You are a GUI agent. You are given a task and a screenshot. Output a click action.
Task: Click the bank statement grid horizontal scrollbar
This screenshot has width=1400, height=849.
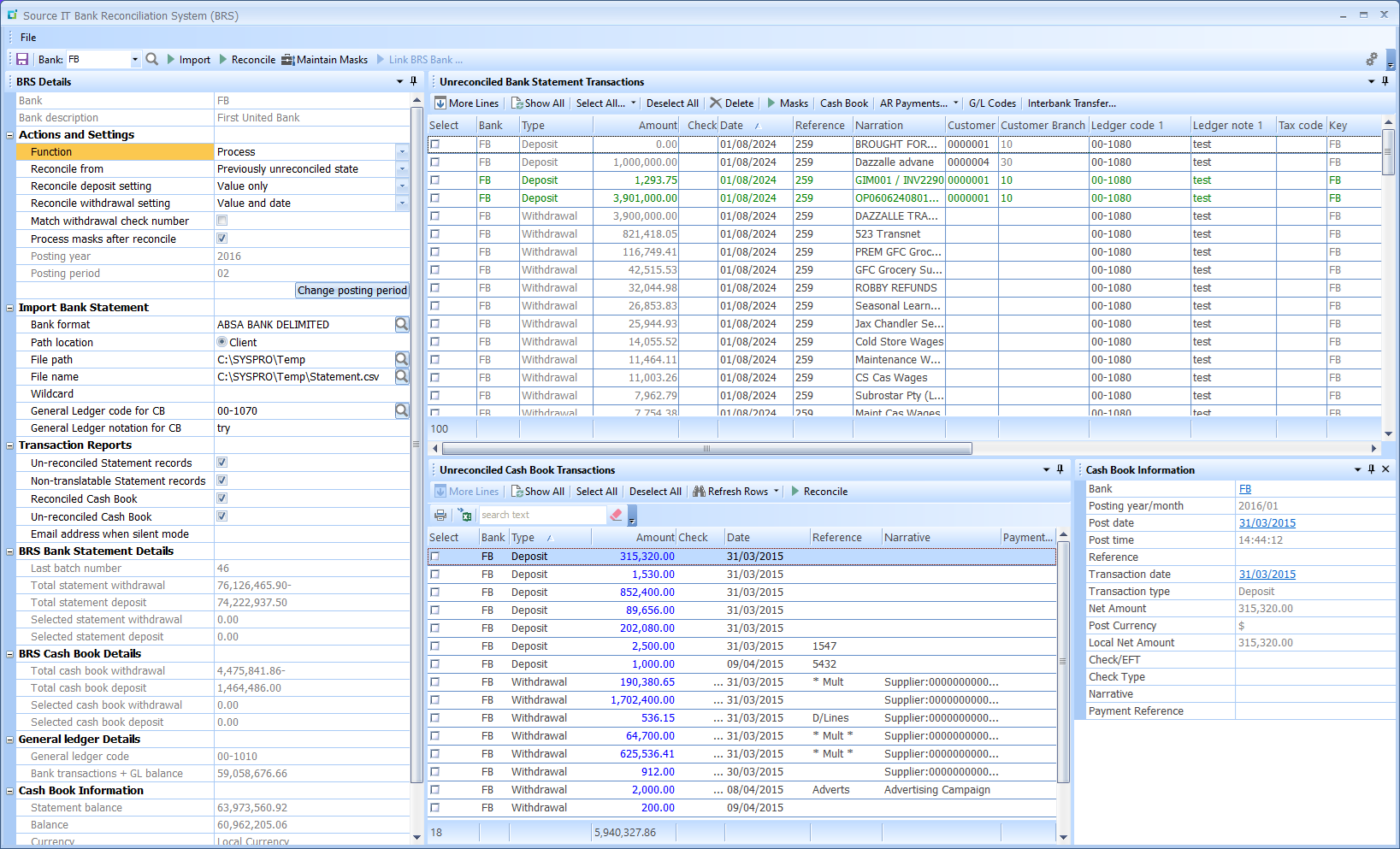(x=706, y=449)
